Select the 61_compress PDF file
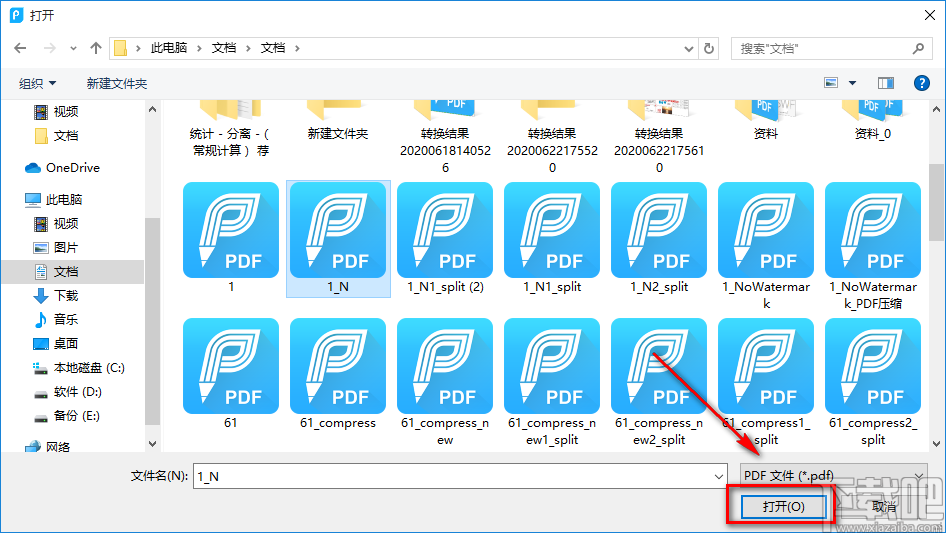 click(x=338, y=374)
